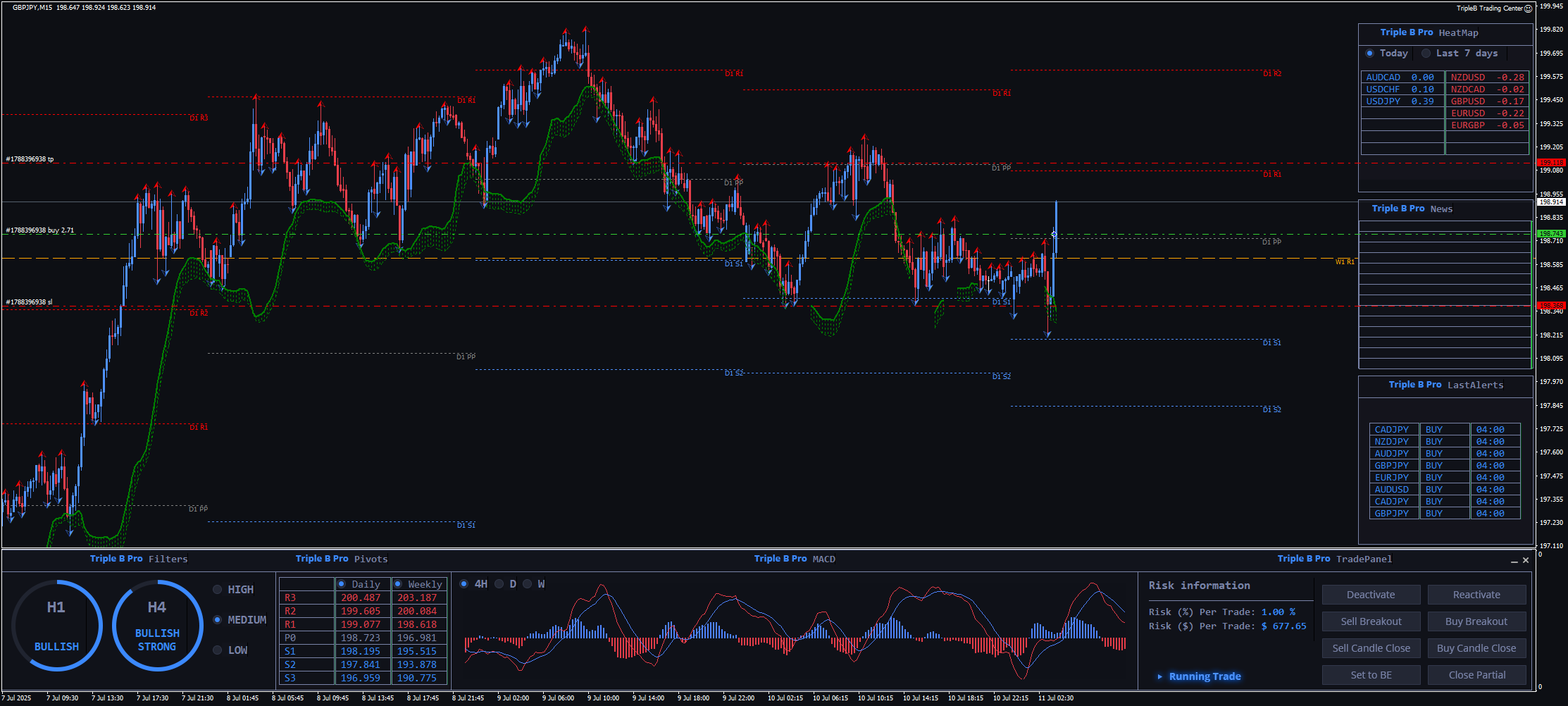Switch MACD timeframe to D
The height and width of the screenshot is (706, 1568).
499,584
